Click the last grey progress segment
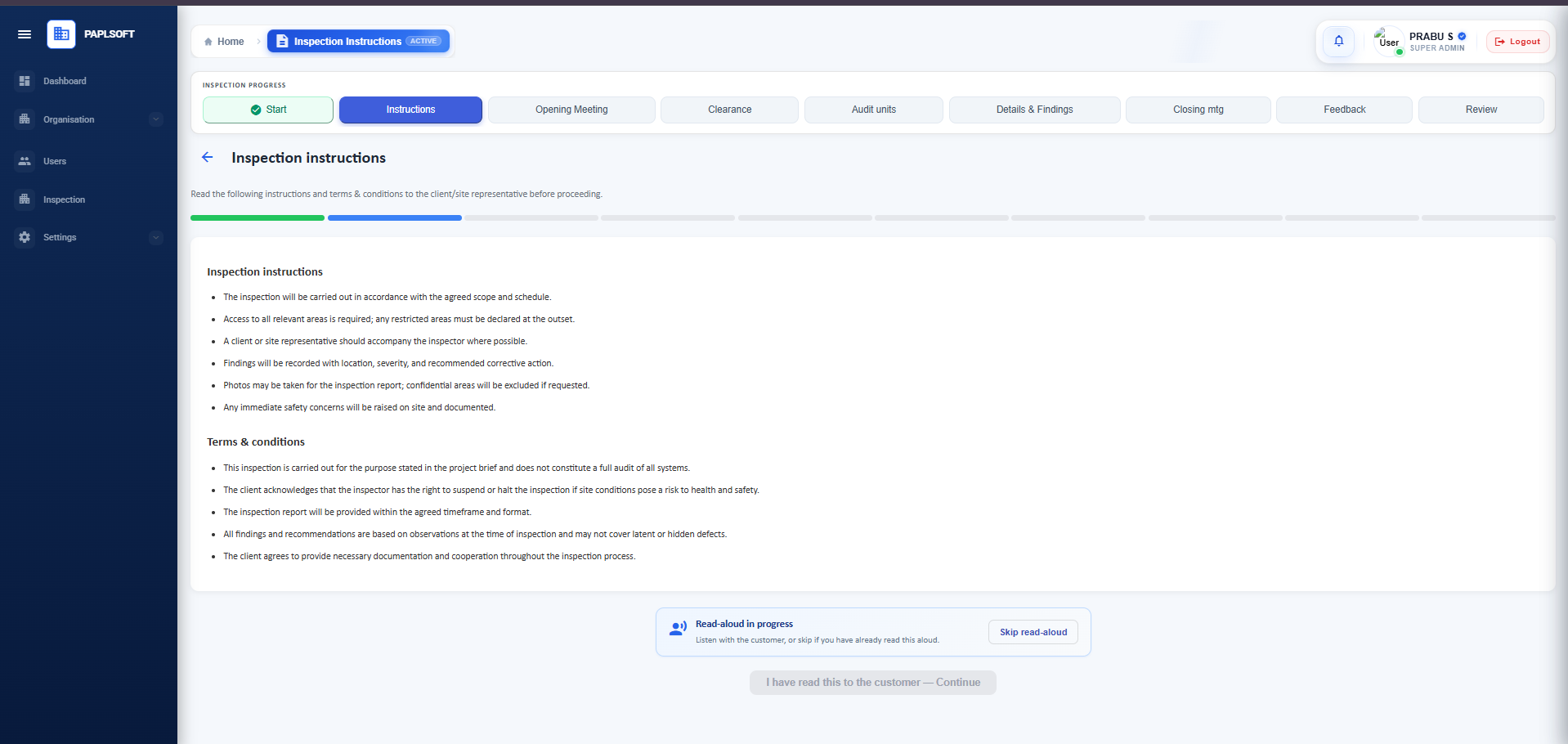Screen dimensions: 1568x744 [1489, 217]
